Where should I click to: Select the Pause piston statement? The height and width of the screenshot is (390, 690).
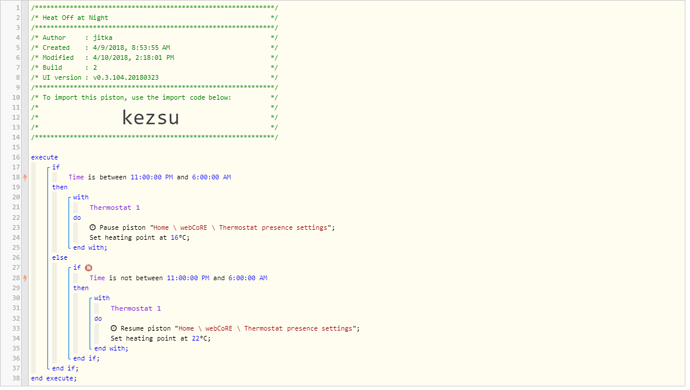(x=212, y=228)
